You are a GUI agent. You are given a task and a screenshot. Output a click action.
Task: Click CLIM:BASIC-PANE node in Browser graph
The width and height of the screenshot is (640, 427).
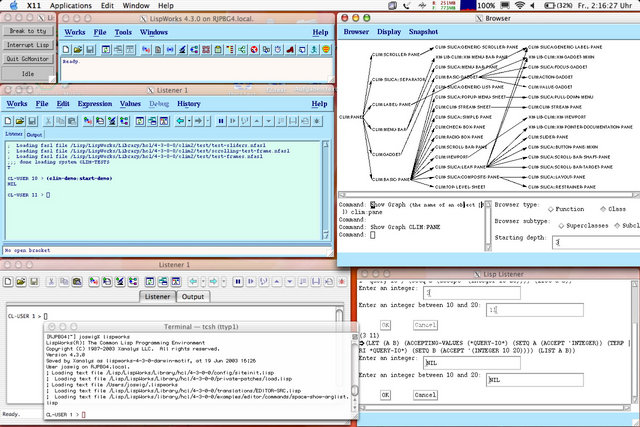click(x=391, y=179)
